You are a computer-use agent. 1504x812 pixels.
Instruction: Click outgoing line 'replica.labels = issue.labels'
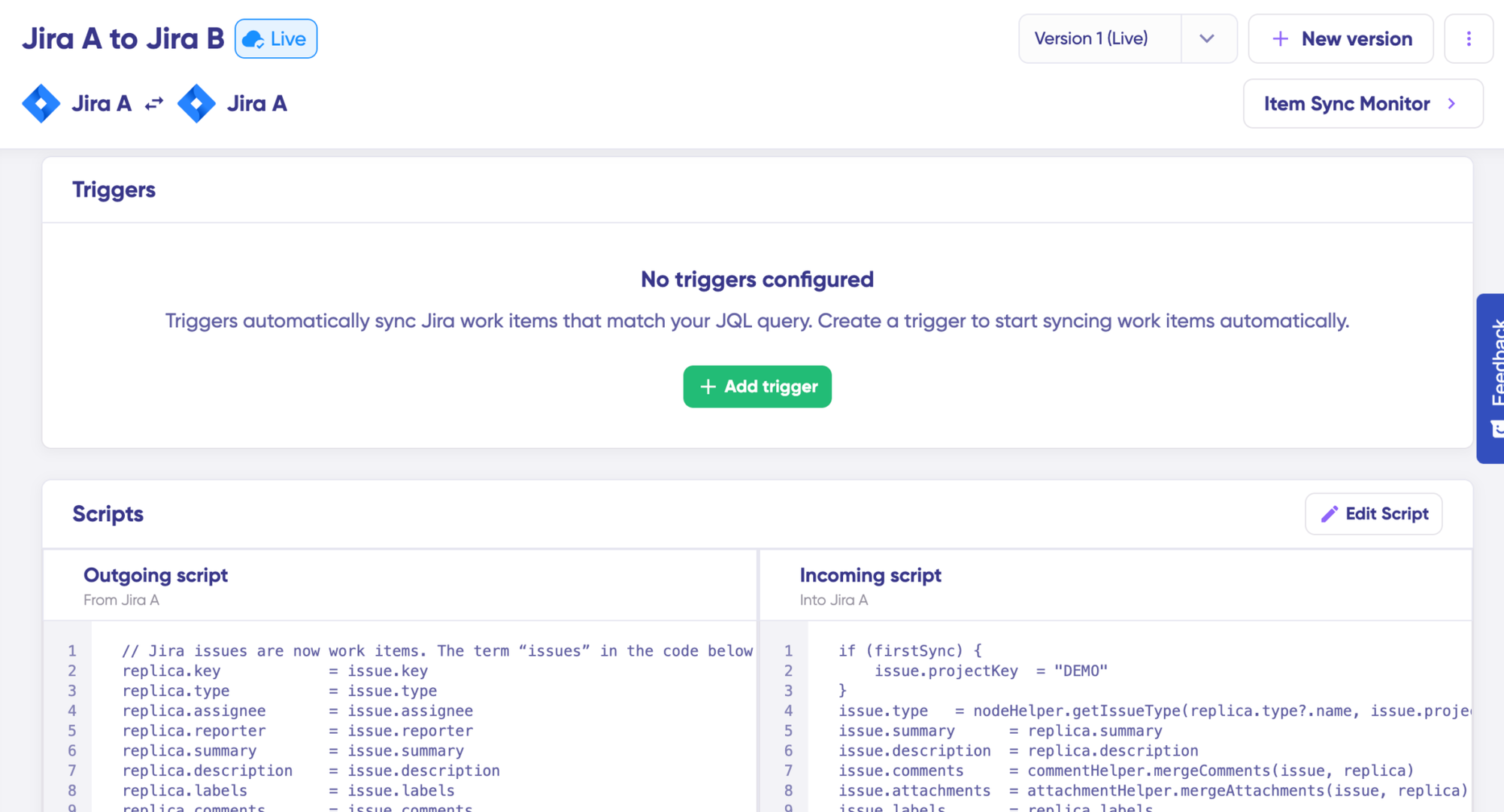289,791
